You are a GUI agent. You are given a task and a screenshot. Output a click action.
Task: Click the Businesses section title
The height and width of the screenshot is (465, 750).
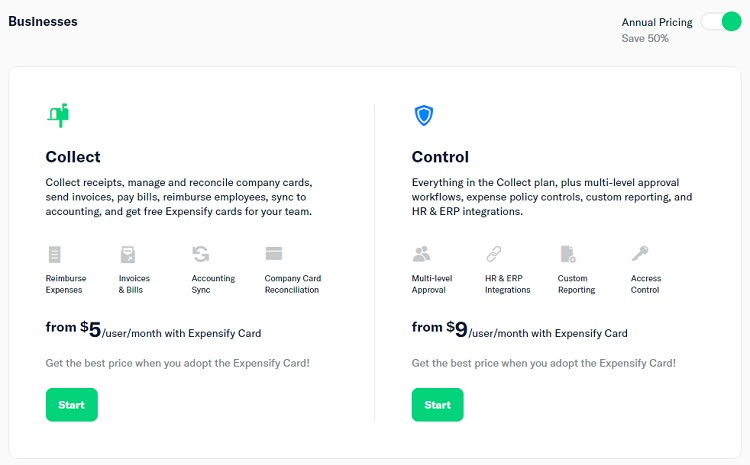[x=43, y=22]
